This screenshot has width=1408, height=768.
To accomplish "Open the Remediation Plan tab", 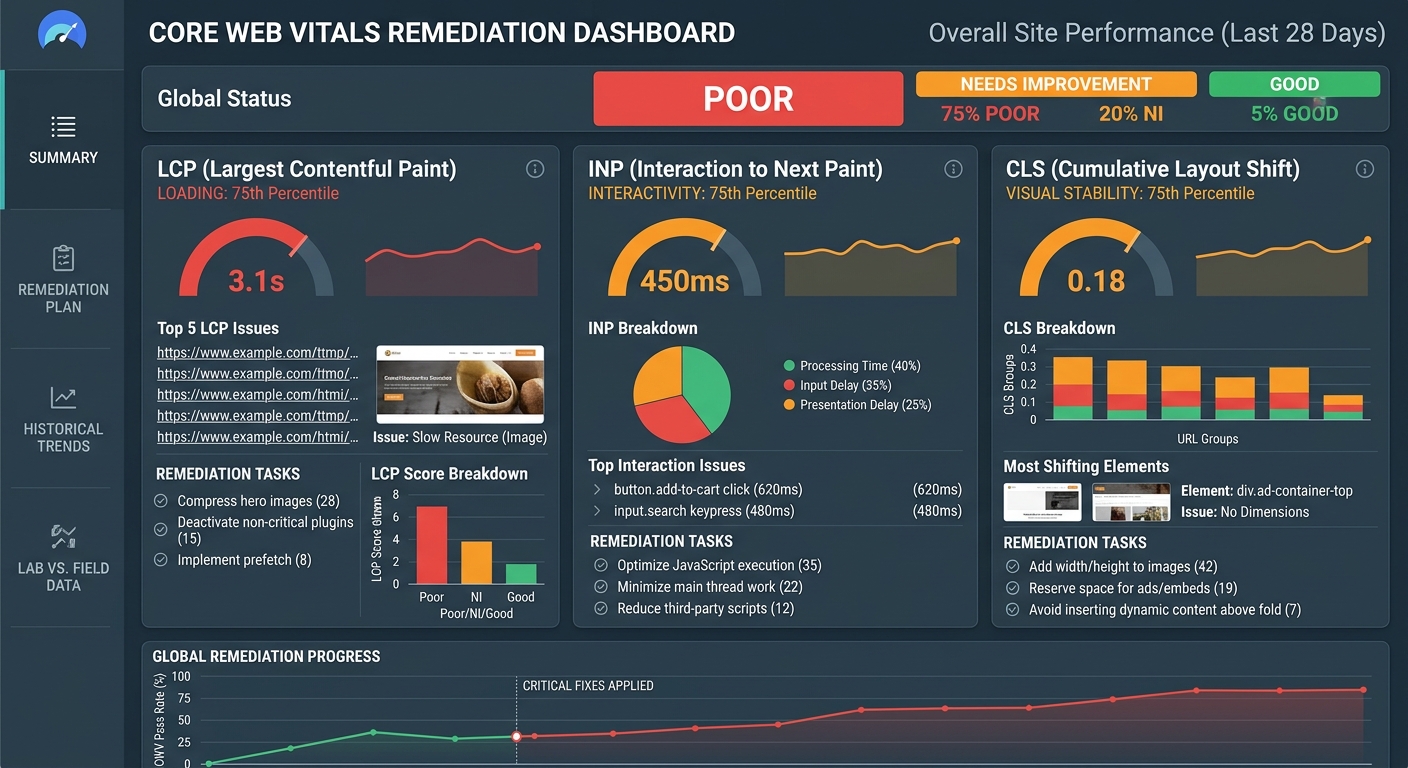I will coord(63,279).
